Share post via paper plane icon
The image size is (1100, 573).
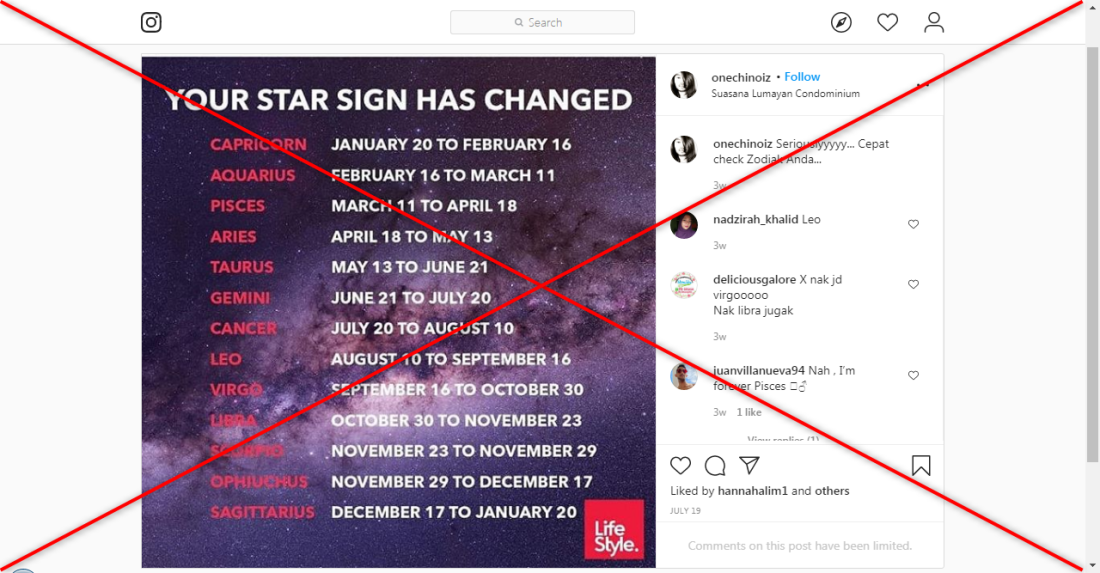[x=749, y=465]
